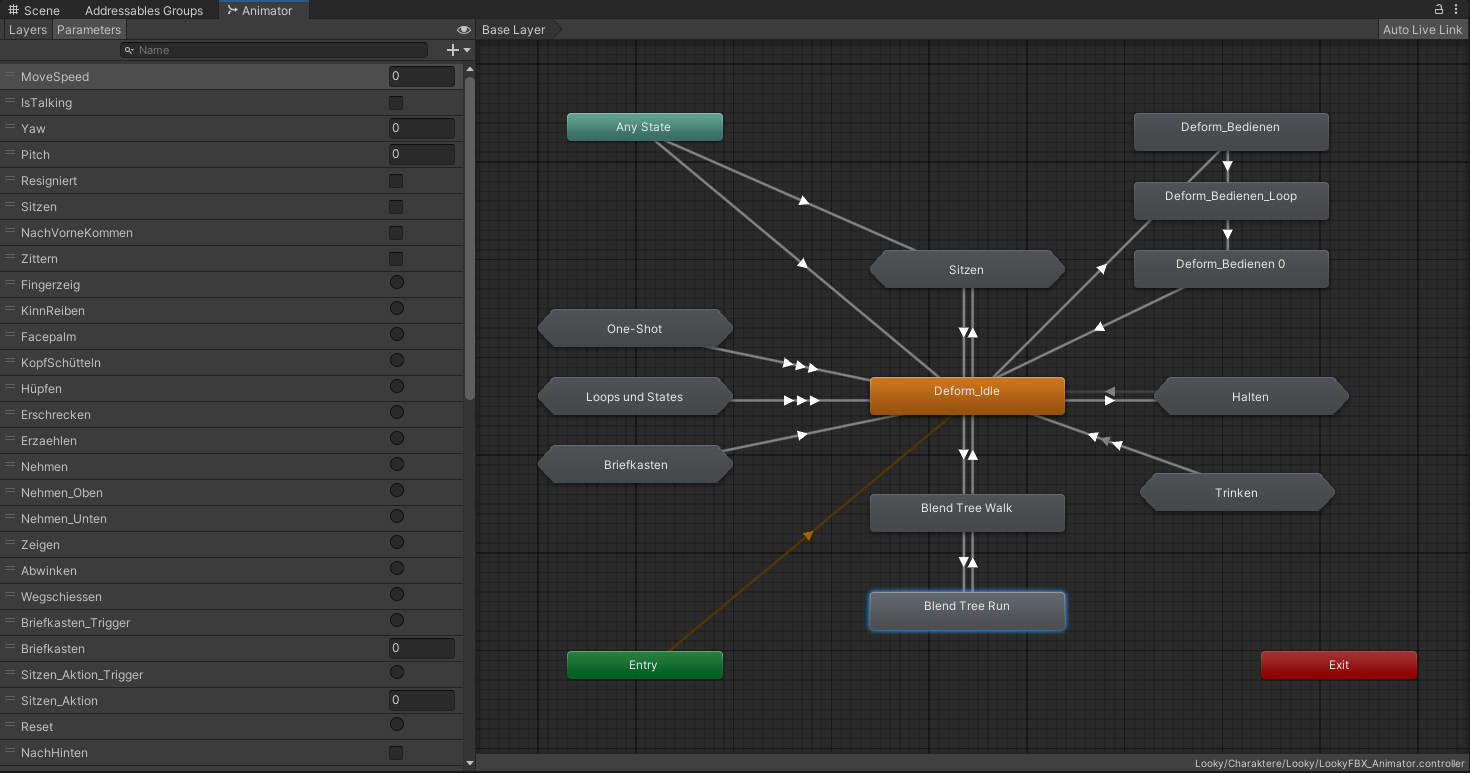Viewport: 1470px width, 773px height.
Task: Select the Blend Tree Run state
Action: [x=967, y=611]
